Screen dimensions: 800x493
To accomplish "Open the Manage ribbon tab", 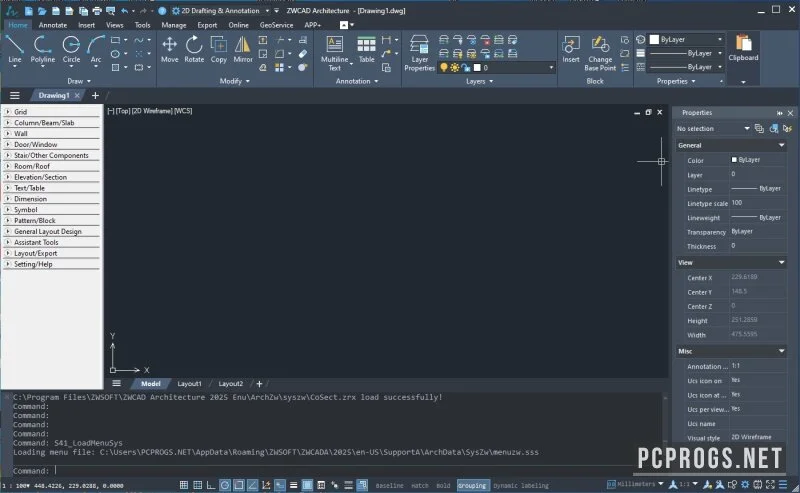I will coord(173,25).
